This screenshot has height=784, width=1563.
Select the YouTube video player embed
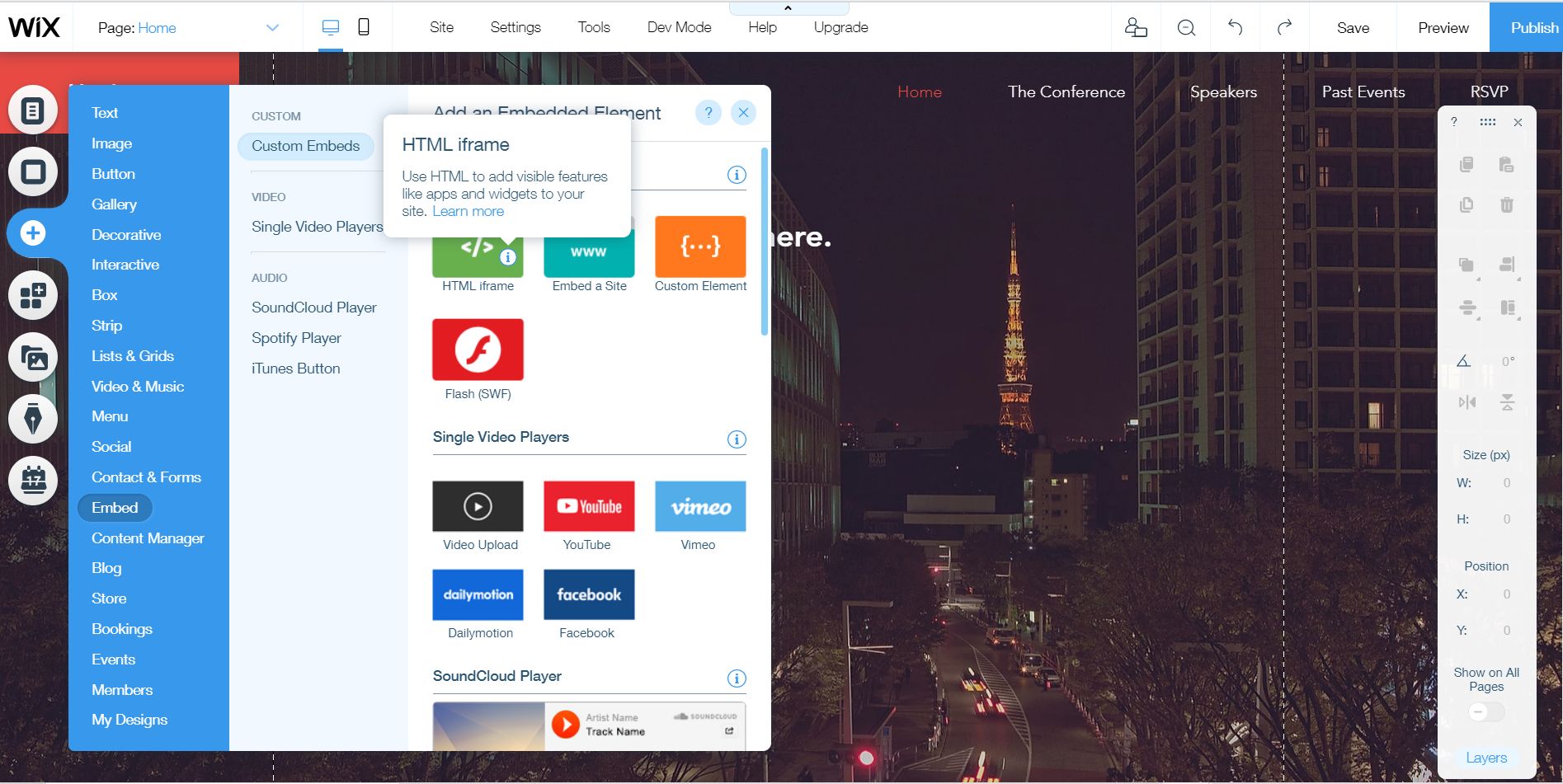pos(588,506)
